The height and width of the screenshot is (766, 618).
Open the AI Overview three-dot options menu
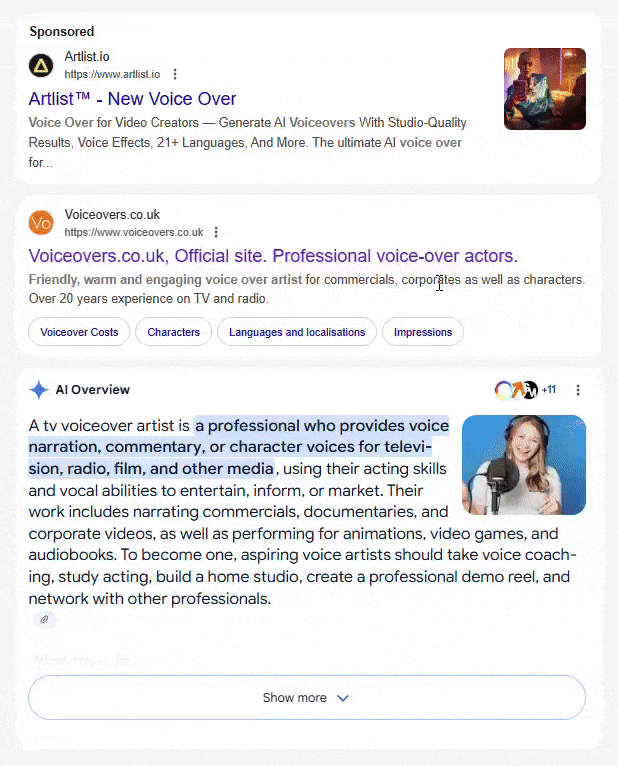[577, 390]
